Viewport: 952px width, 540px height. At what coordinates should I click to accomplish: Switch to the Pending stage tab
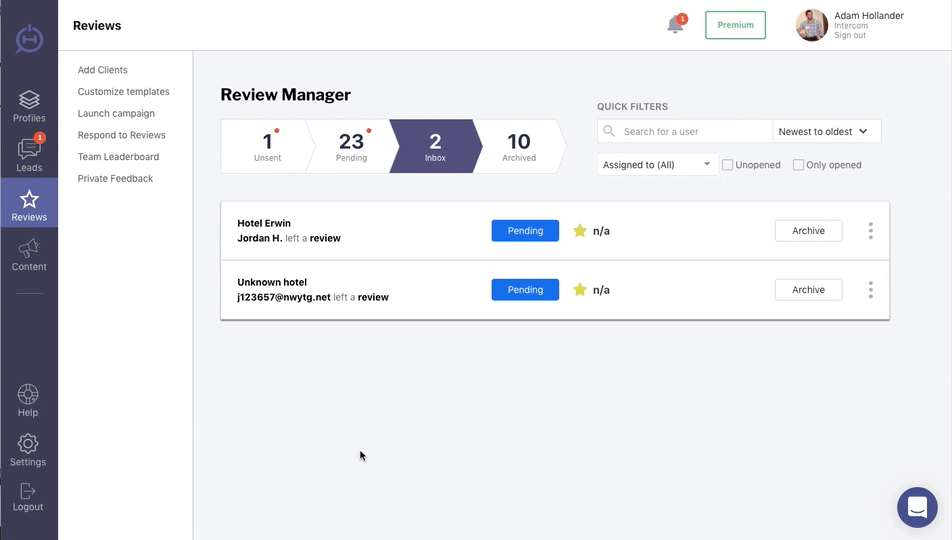pyautogui.click(x=352, y=146)
